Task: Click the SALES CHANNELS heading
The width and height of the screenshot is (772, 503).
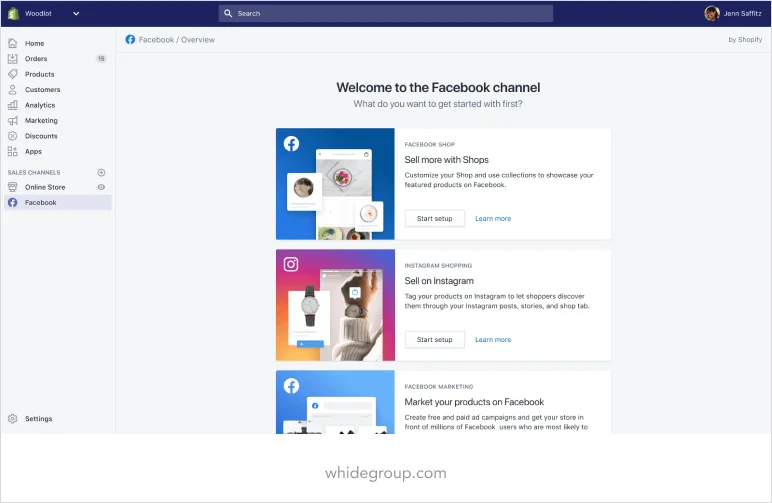Action: (33, 173)
